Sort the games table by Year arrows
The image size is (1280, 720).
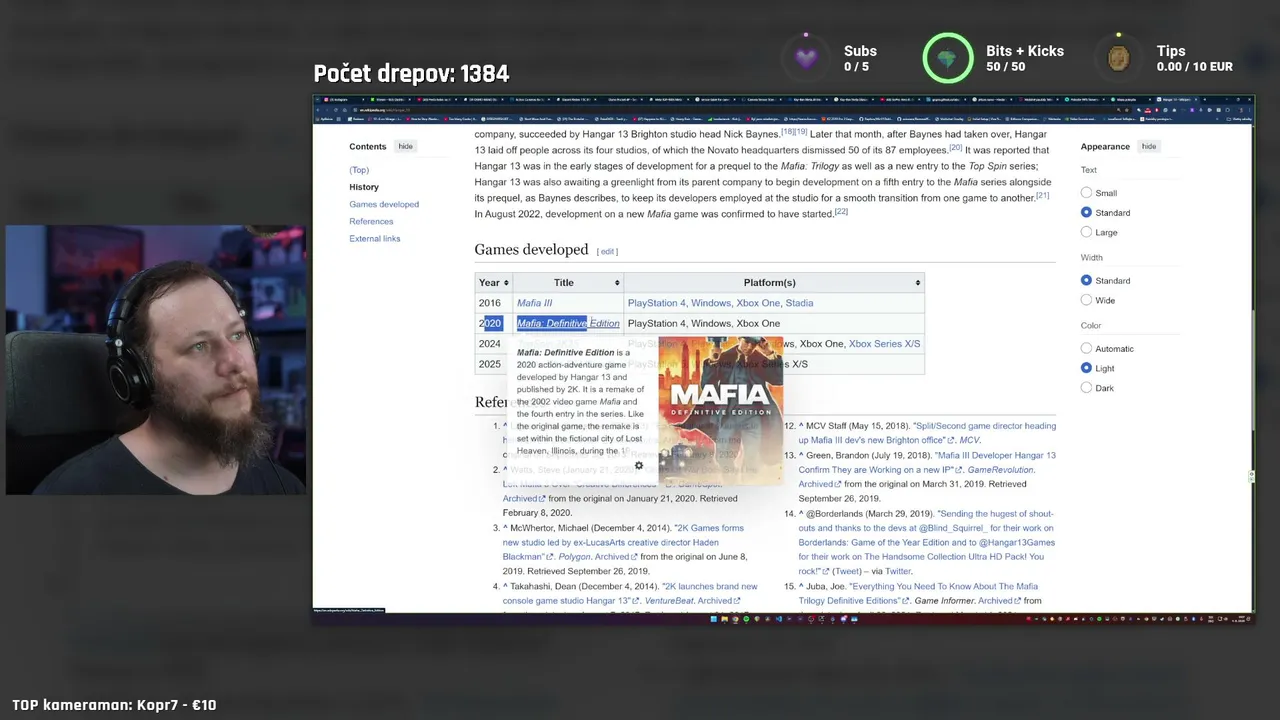click(506, 283)
